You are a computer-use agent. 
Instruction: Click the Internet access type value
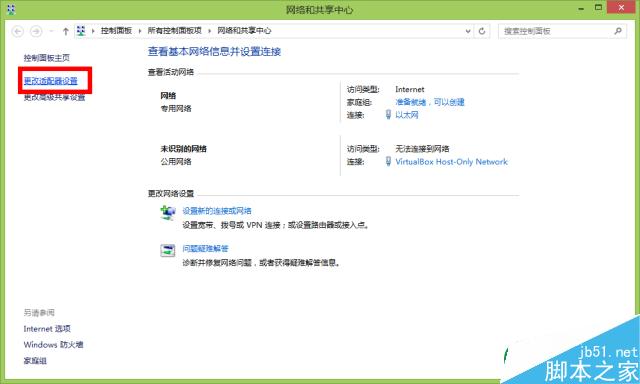pyautogui.click(x=410, y=89)
